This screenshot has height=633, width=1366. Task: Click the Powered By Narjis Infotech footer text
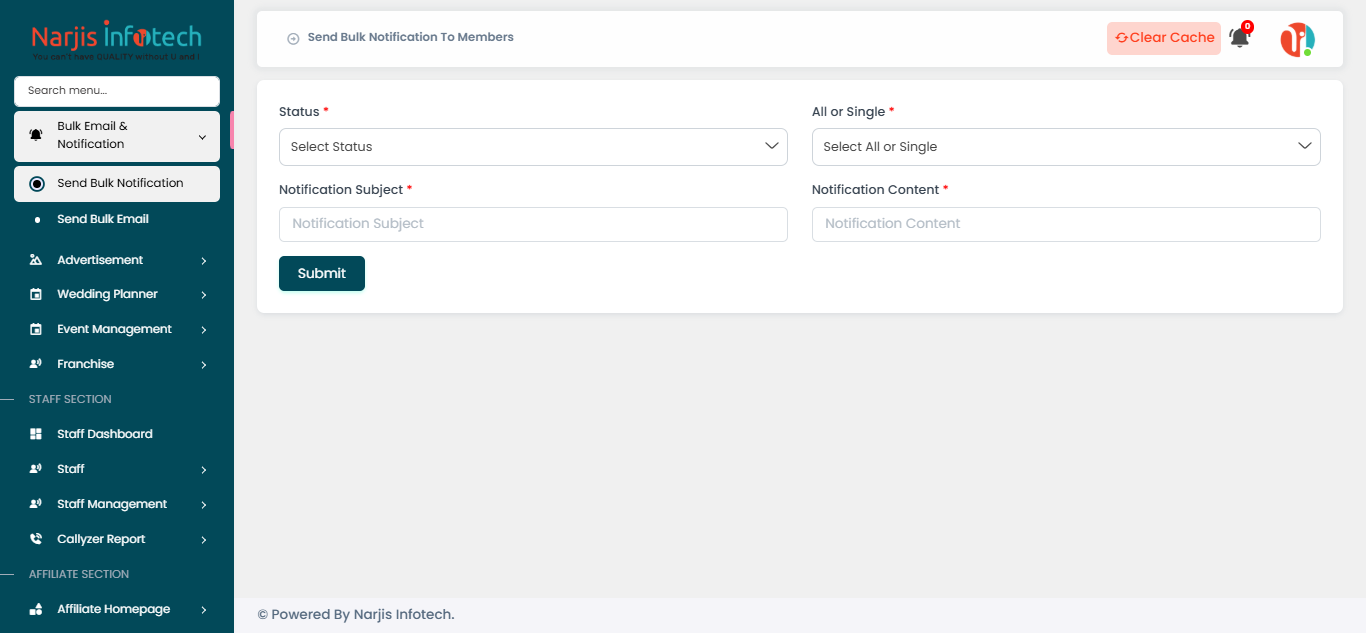(356, 614)
